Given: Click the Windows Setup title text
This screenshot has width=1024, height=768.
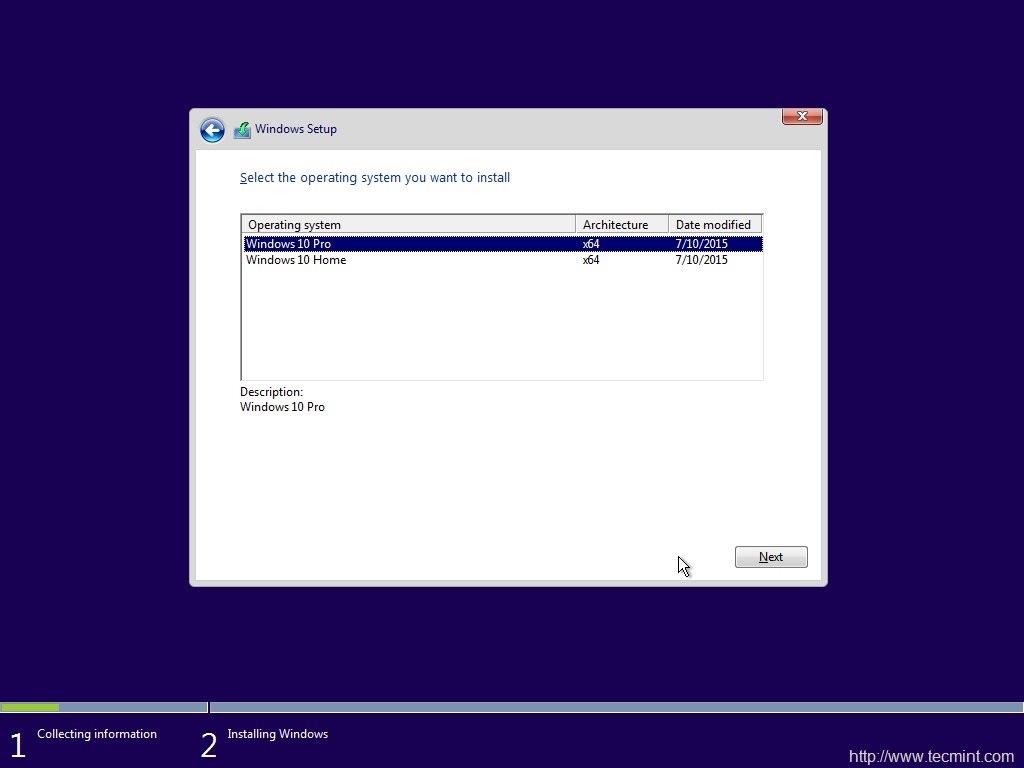Looking at the screenshot, I should pos(296,128).
